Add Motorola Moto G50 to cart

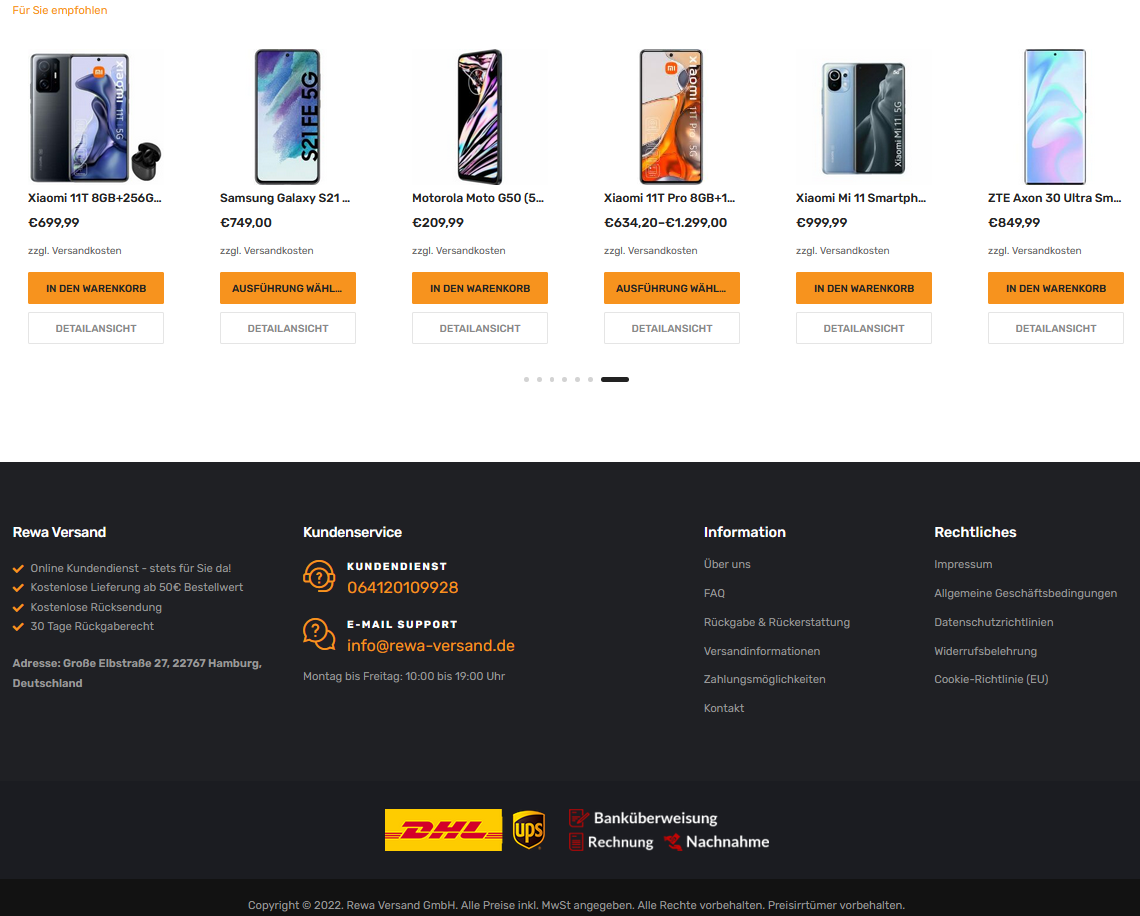point(480,288)
